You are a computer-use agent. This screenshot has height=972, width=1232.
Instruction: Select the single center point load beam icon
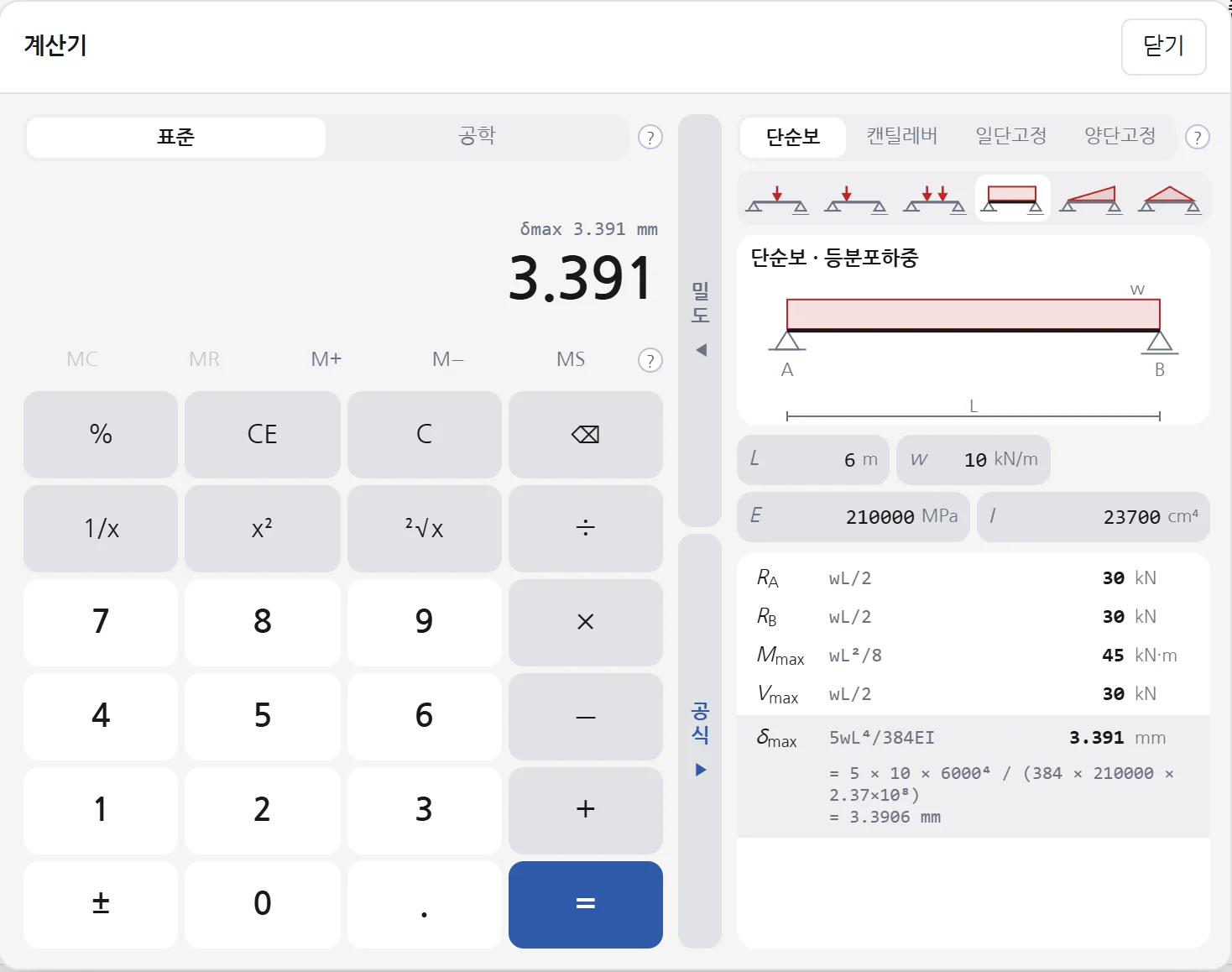pyautogui.click(x=777, y=199)
